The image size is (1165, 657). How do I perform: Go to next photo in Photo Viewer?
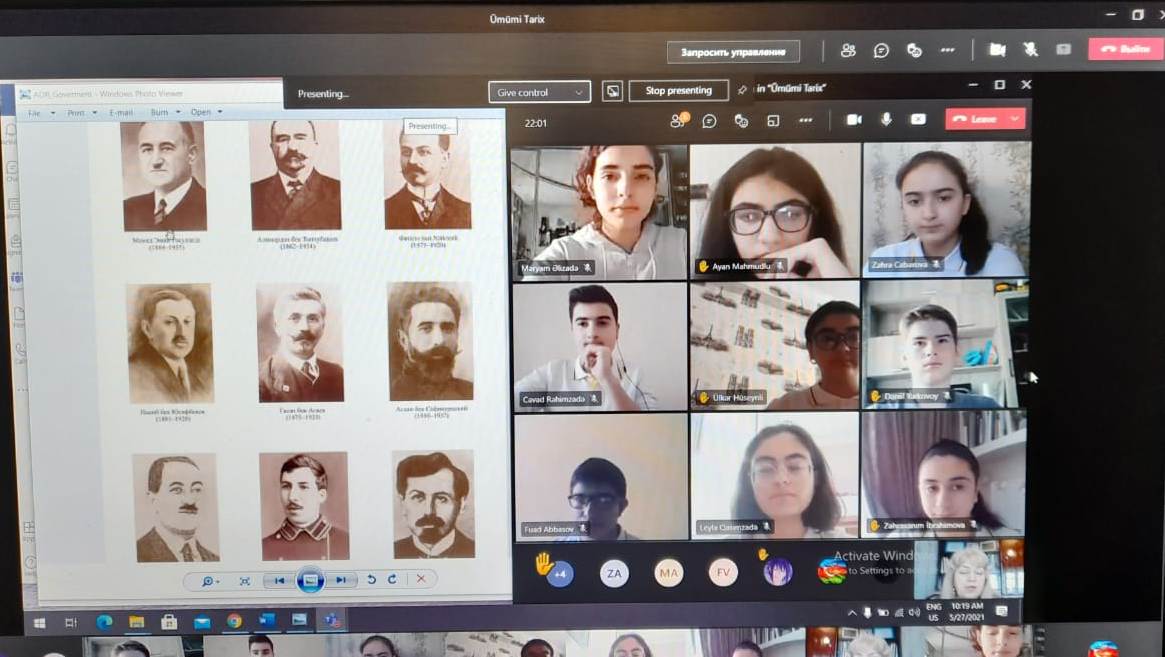(x=341, y=580)
